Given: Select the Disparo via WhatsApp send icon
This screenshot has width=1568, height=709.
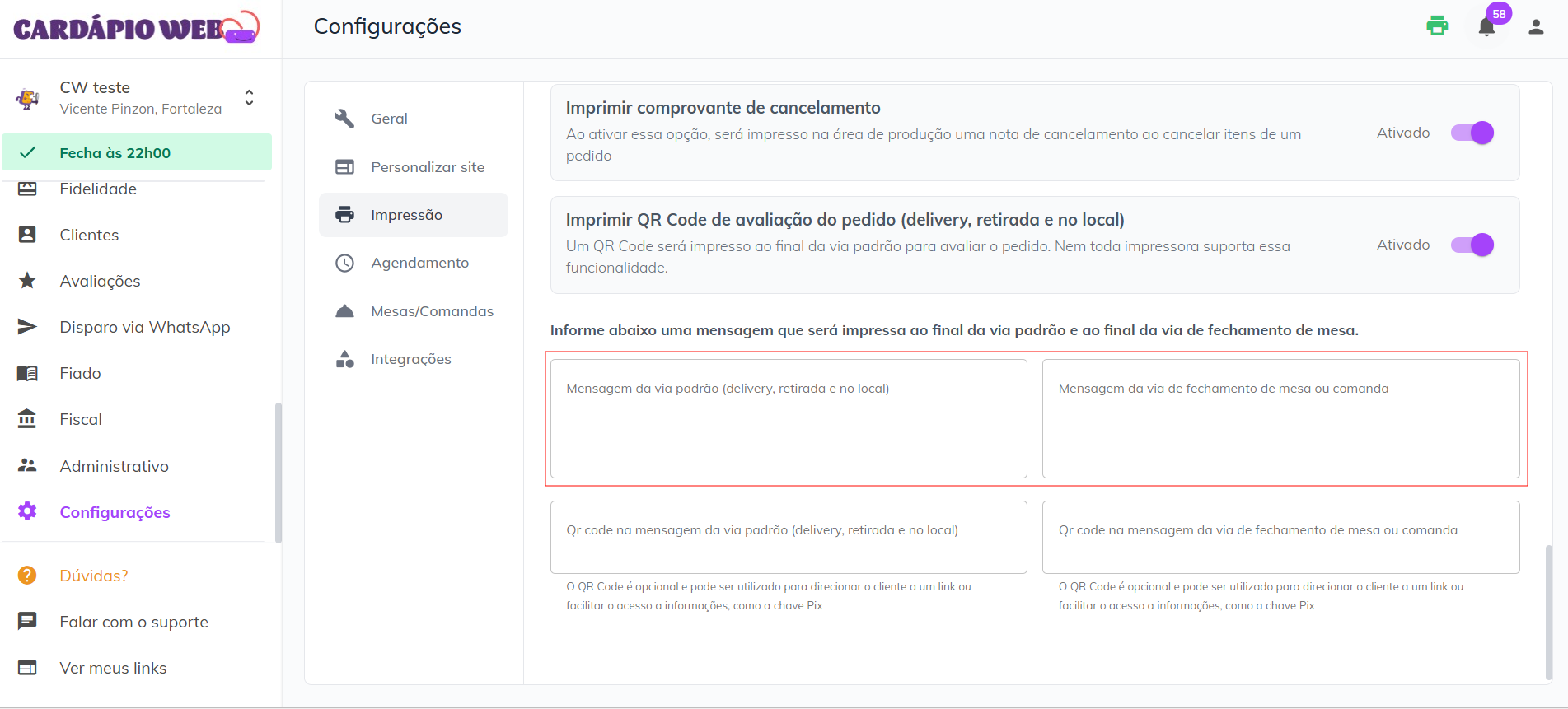Looking at the screenshot, I should (x=27, y=327).
